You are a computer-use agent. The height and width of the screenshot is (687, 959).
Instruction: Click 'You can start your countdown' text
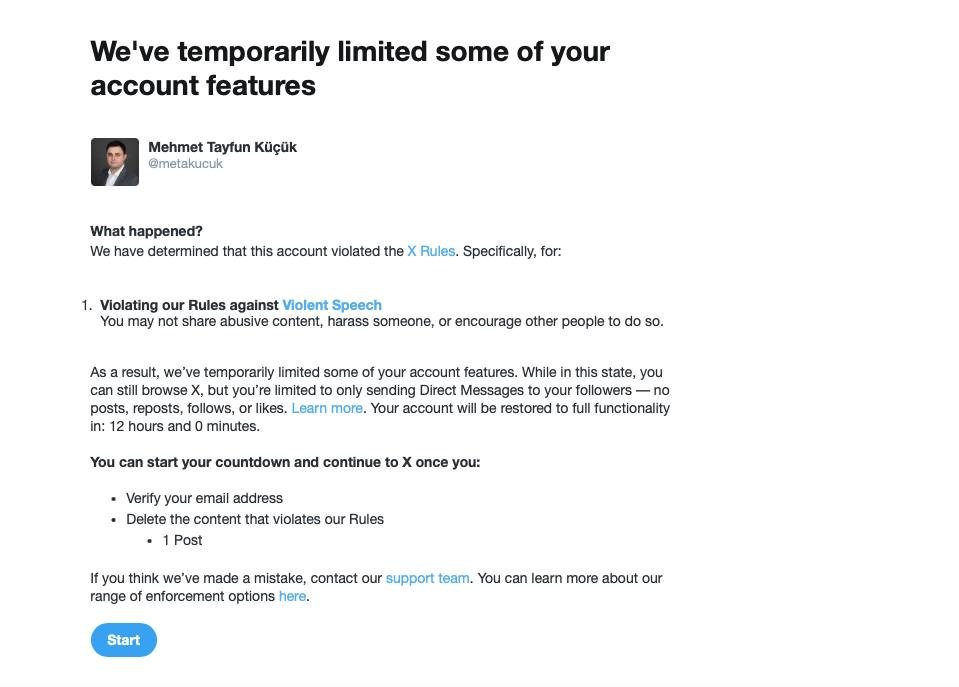tap(285, 462)
